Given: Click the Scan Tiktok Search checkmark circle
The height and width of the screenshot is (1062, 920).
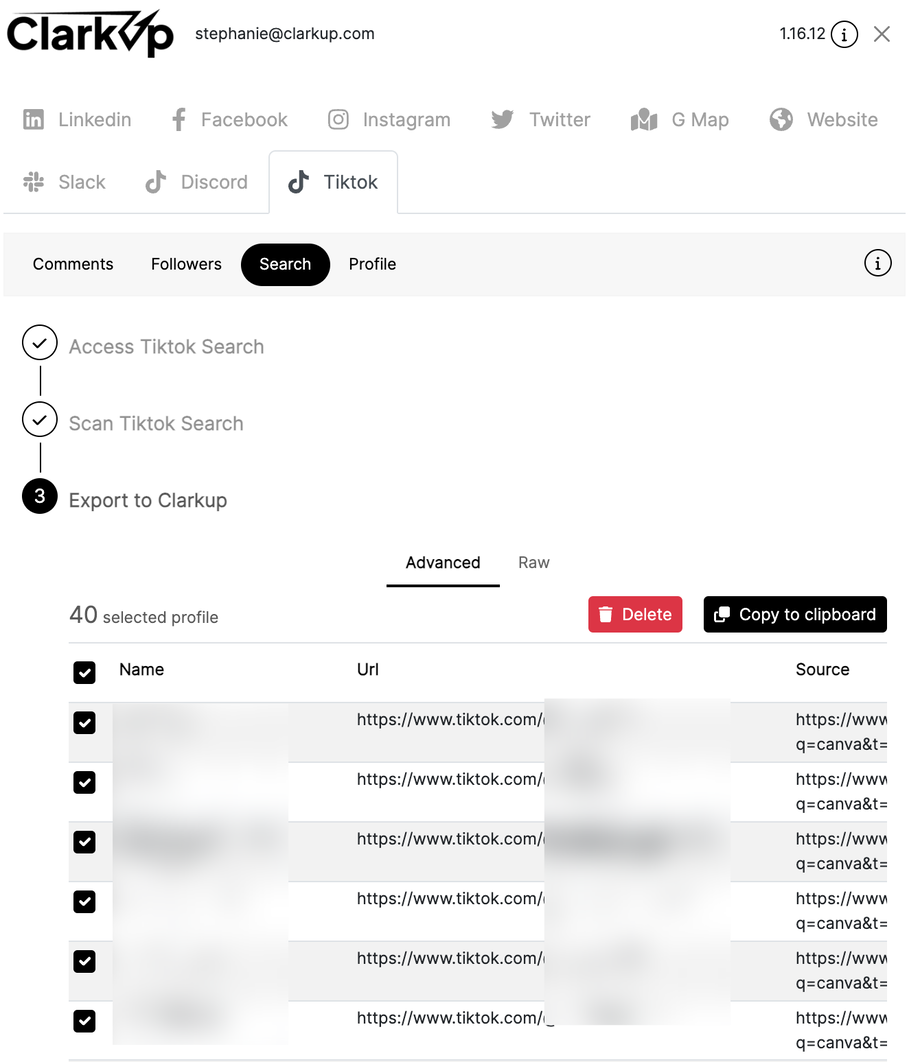Looking at the screenshot, I should pos(40,419).
